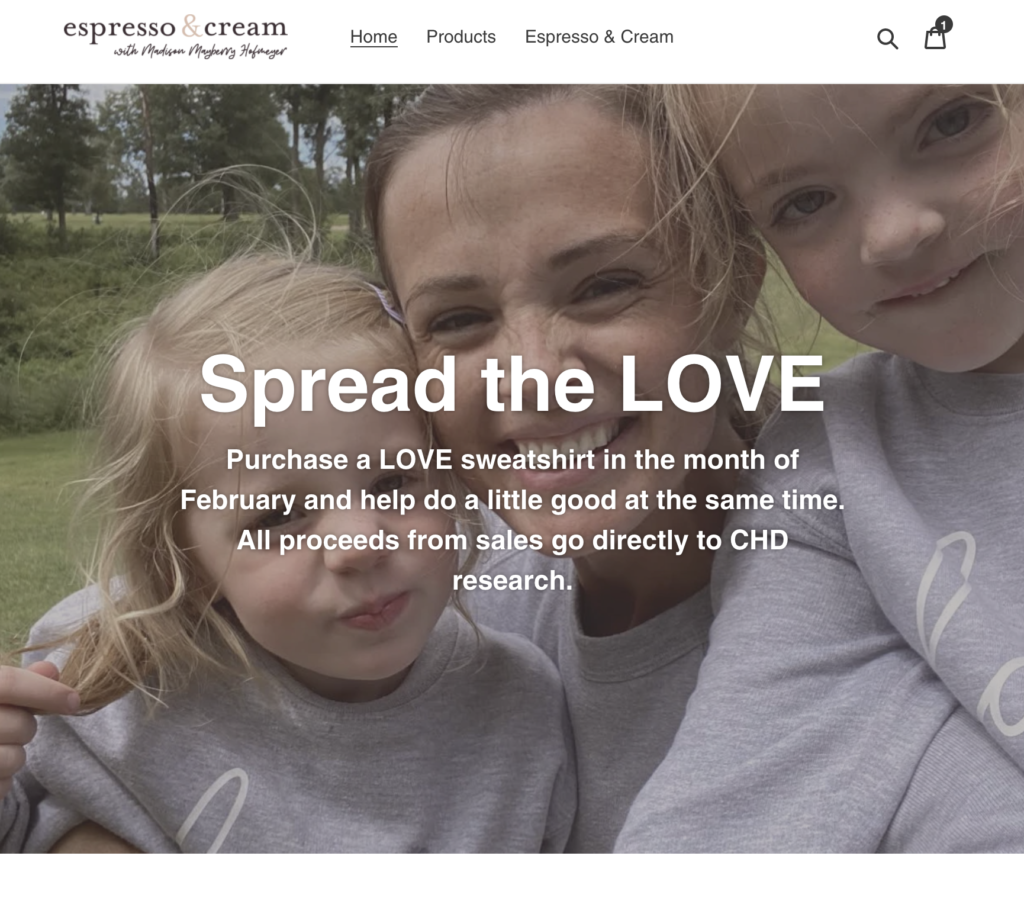Click the cart item count badge
This screenshot has width=1024, height=901.
click(x=944, y=25)
